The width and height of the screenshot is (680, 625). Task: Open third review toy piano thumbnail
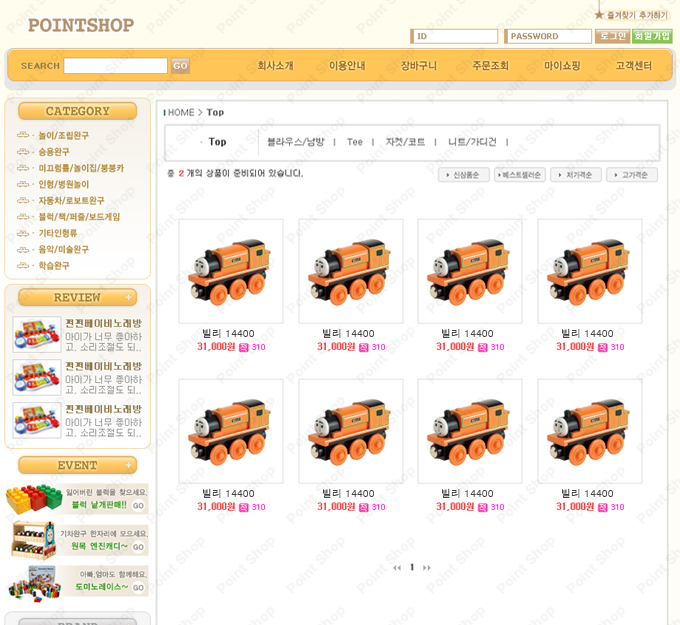[37, 420]
